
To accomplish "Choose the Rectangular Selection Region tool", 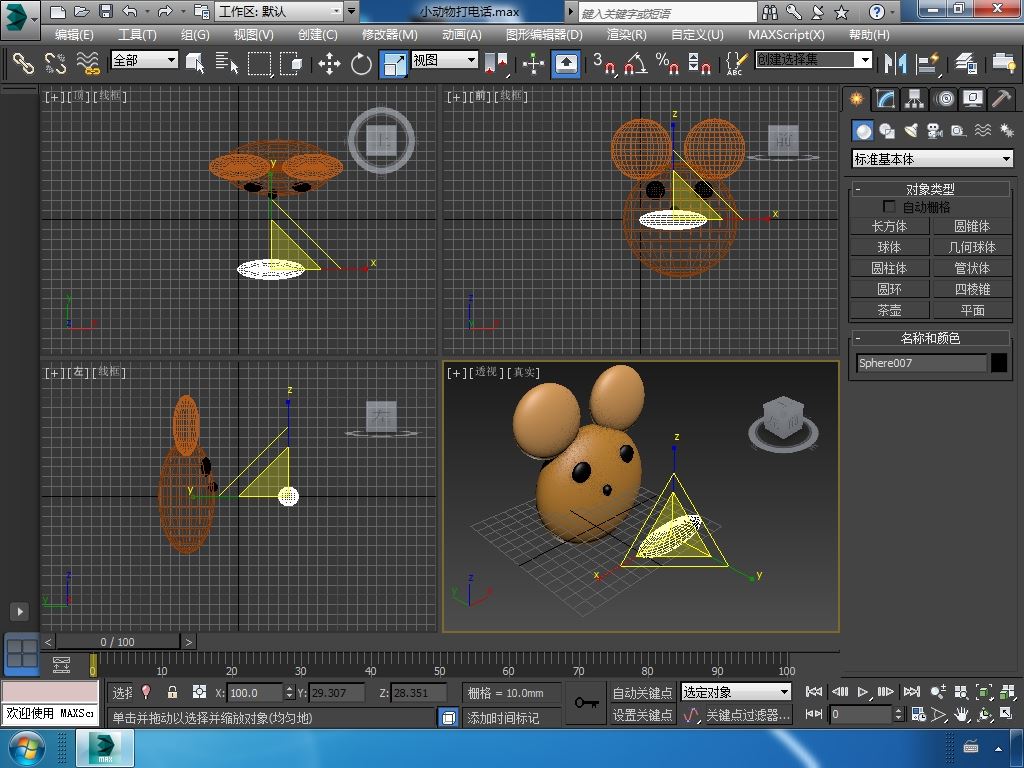I will (259, 63).
